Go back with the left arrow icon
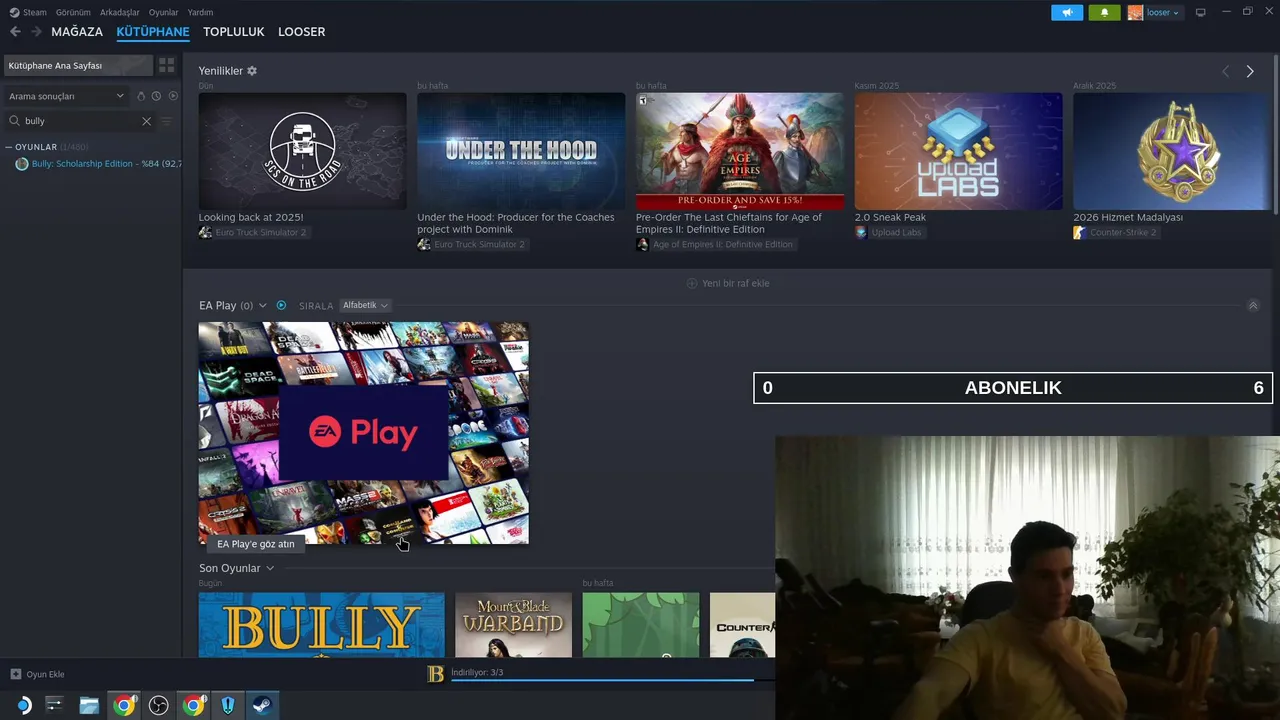Image resolution: width=1280 pixels, height=720 pixels. click(x=15, y=32)
